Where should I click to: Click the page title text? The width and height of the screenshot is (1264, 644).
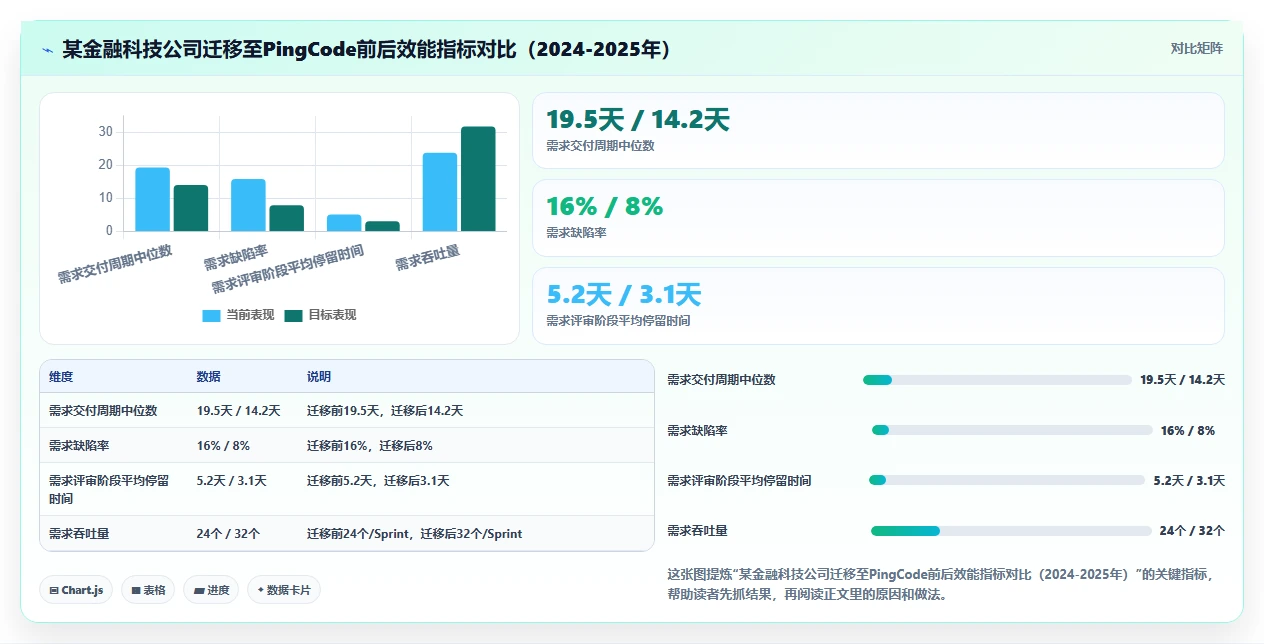366,49
